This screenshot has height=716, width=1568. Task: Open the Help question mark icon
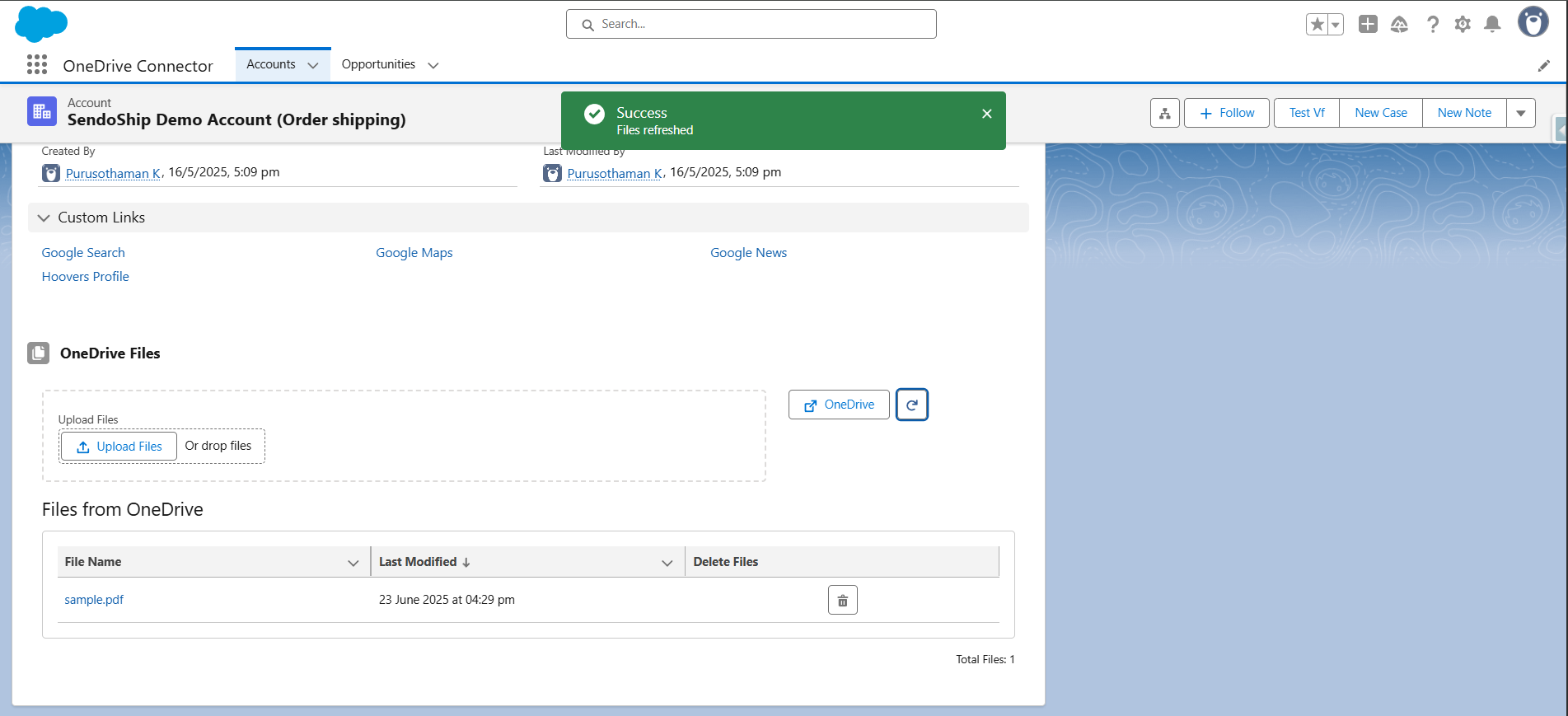tap(1433, 25)
